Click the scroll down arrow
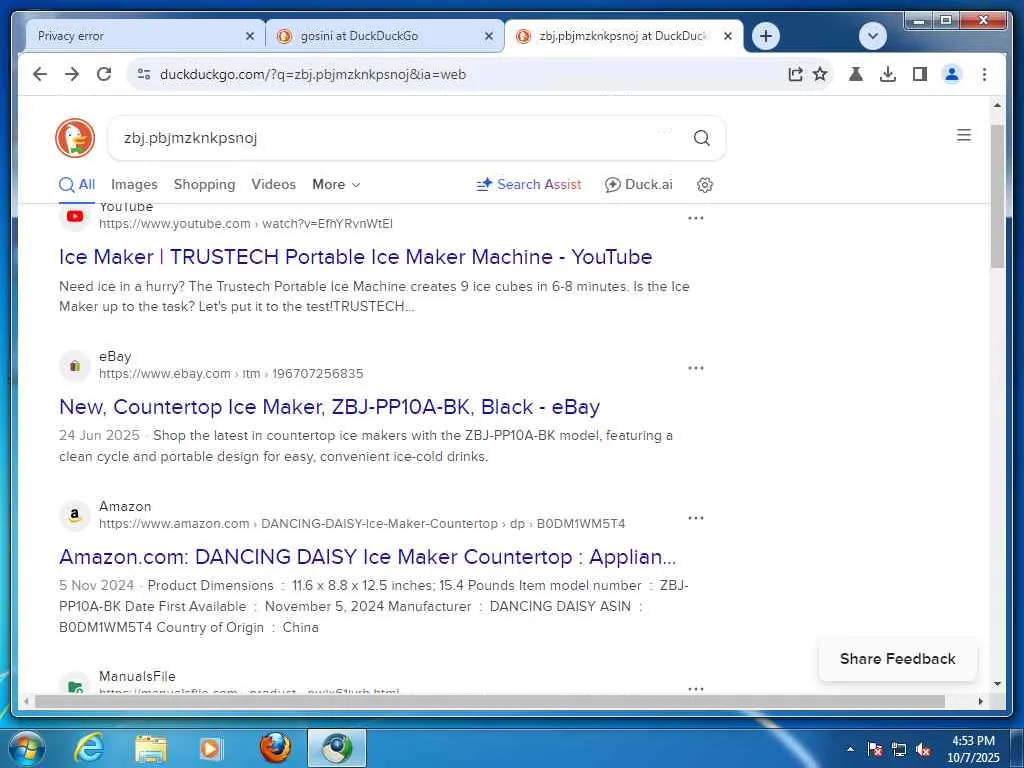The image size is (1024, 768). pos(997,684)
